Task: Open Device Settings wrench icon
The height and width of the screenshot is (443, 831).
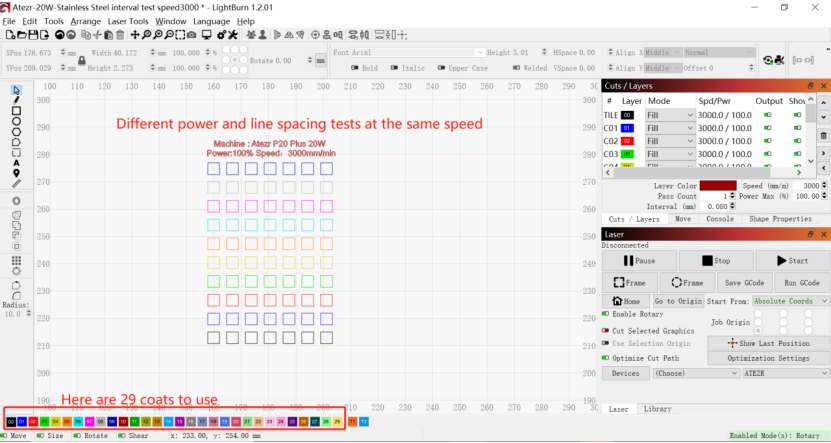Action: tap(233, 35)
